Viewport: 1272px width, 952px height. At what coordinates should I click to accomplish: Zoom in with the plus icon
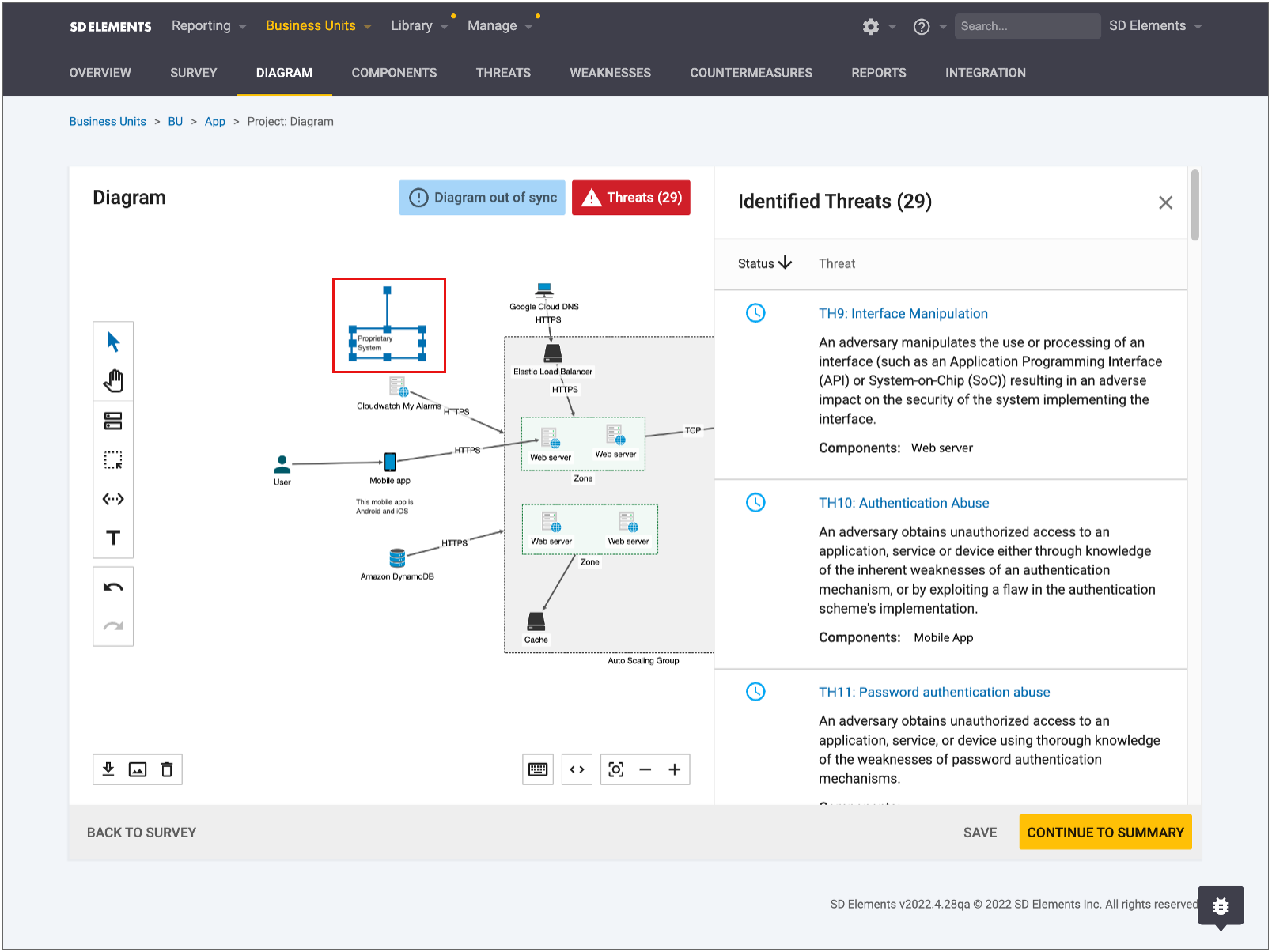pos(674,769)
